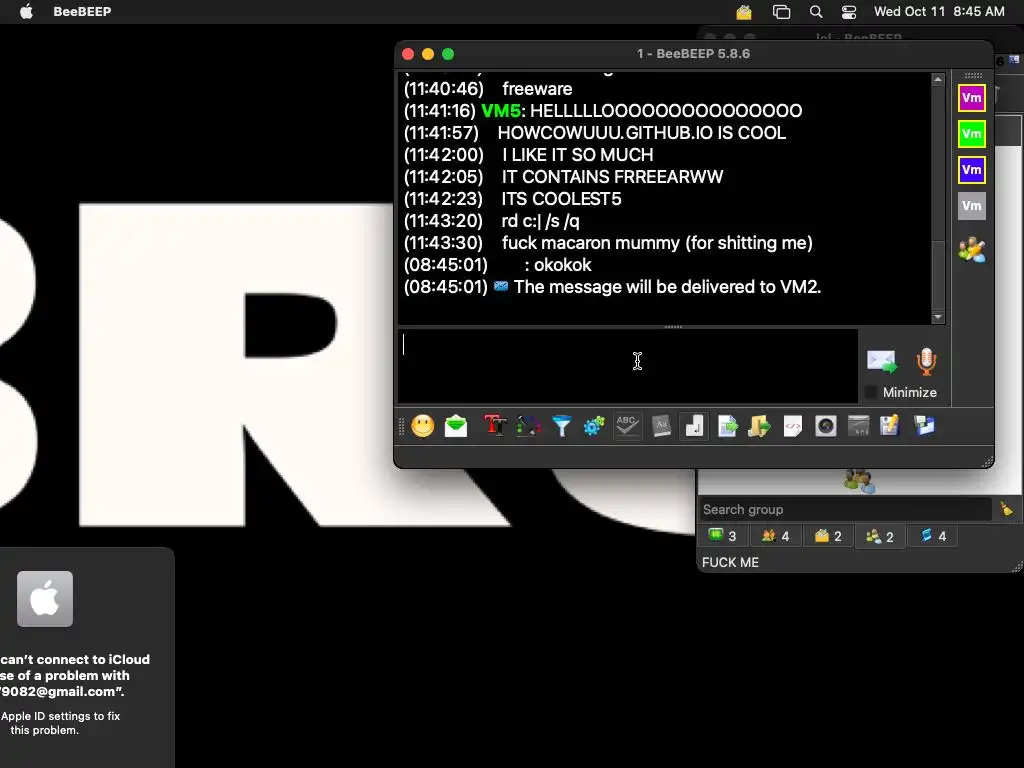This screenshot has height=768, width=1024.
Task: Click message 'IT CONTAINS FRREEARWW'
Action: coord(613,177)
